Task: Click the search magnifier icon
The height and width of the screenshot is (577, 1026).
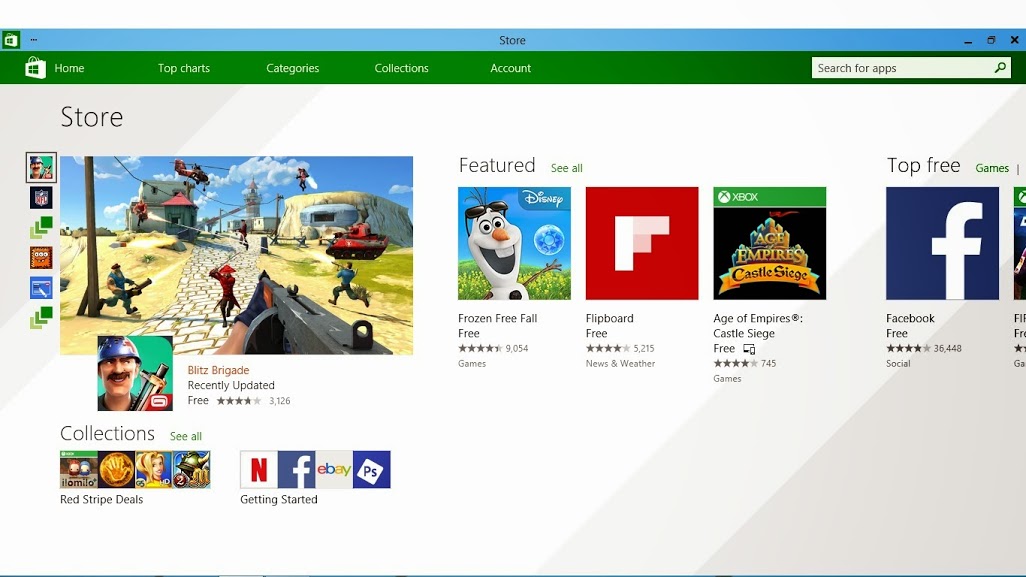Action: [x=1000, y=67]
